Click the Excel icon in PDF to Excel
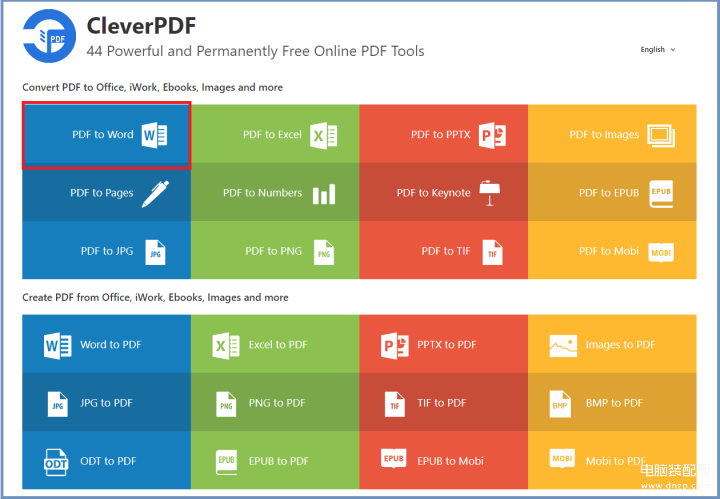 [x=323, y=135]
